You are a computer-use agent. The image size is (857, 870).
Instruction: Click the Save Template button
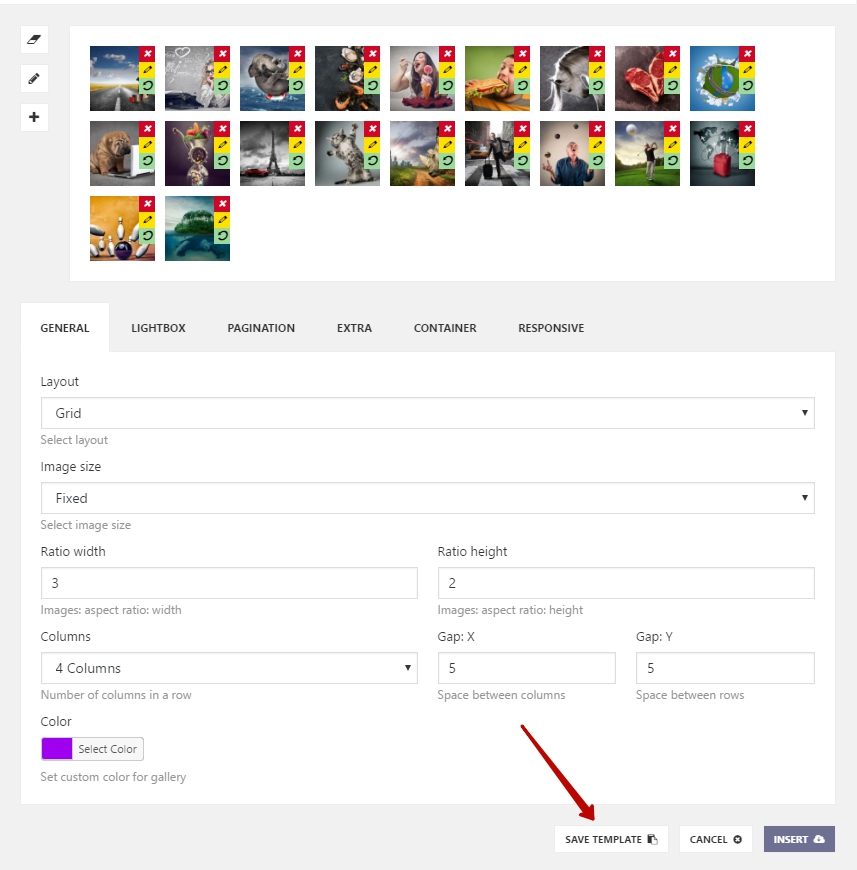tap(611, 839)
